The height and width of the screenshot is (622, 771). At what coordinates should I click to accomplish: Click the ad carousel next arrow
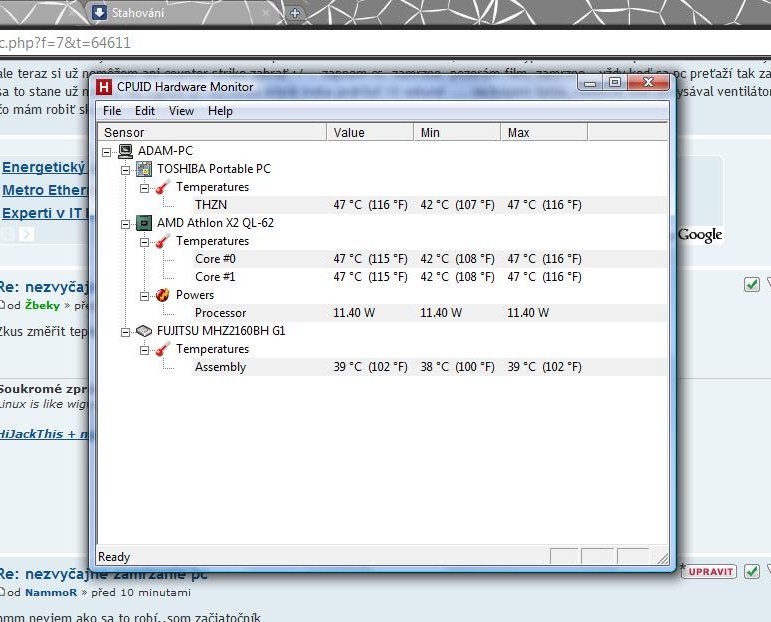coord(27,234)
